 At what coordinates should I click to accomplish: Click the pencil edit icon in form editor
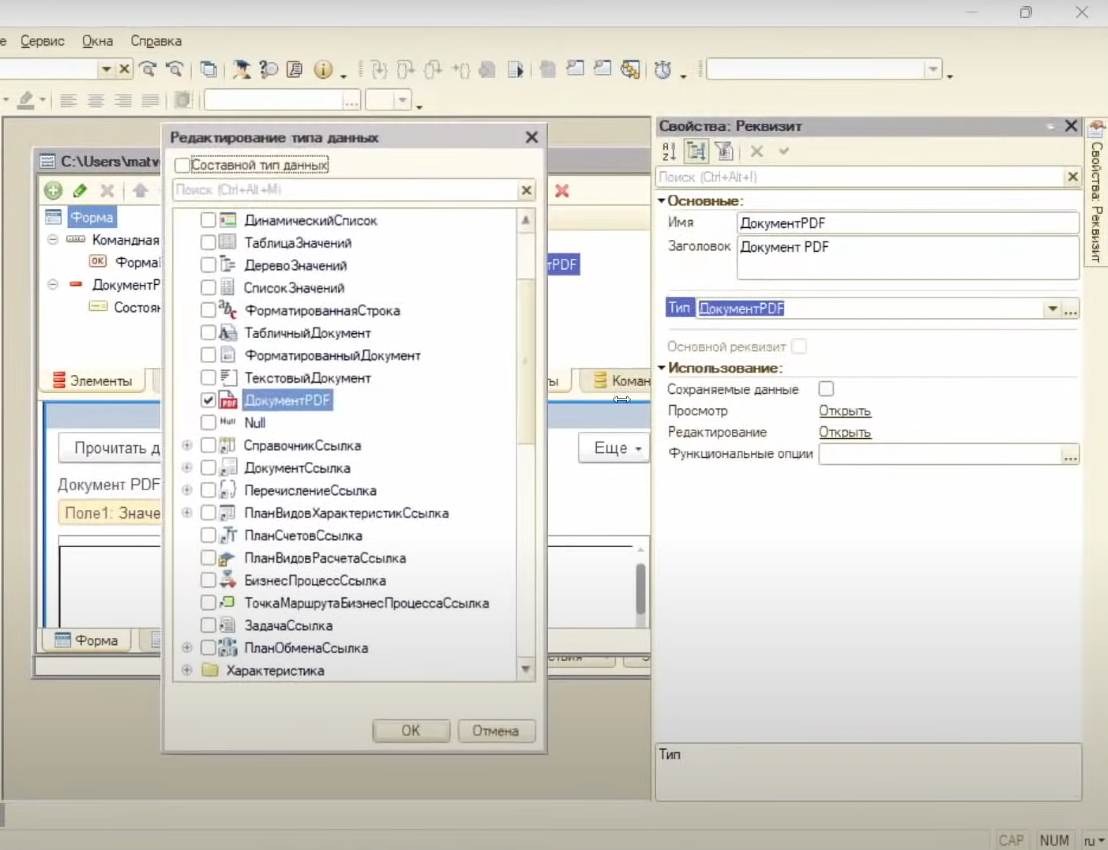pyautogui.click(x=80, y=190)
